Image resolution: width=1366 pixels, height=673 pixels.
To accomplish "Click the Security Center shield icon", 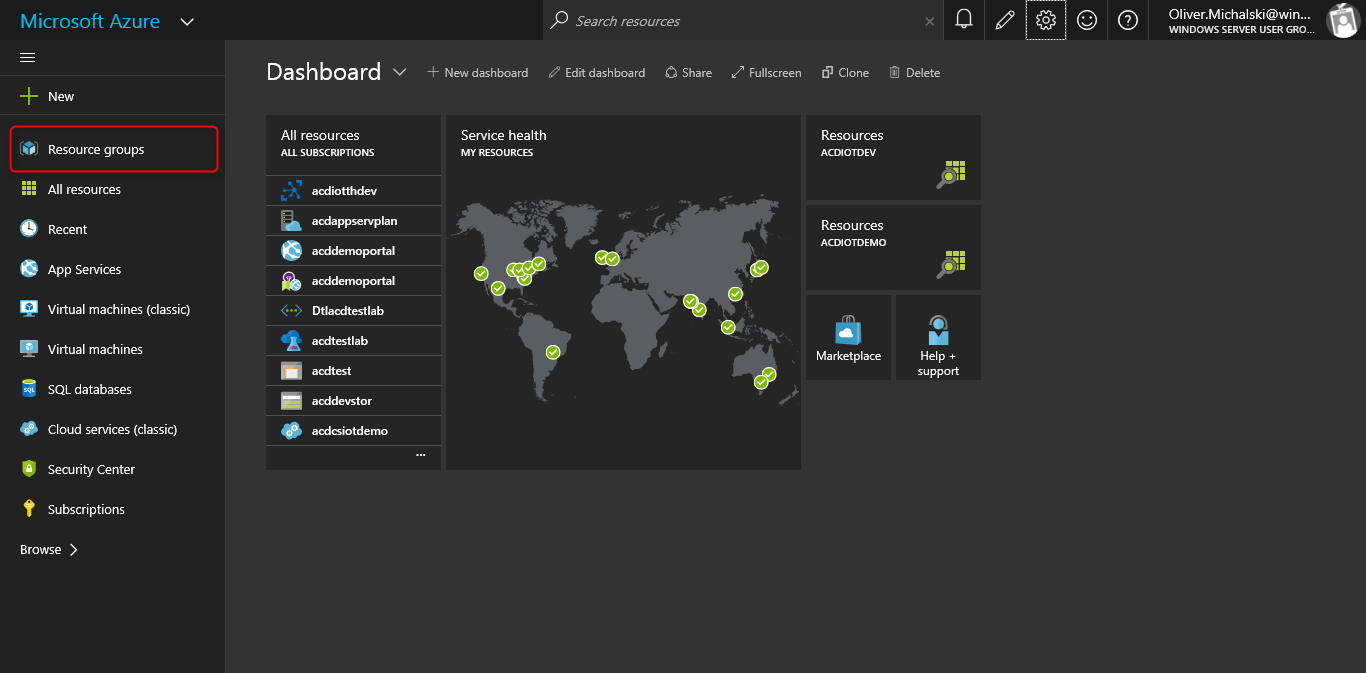I will (x=29, y=469).
